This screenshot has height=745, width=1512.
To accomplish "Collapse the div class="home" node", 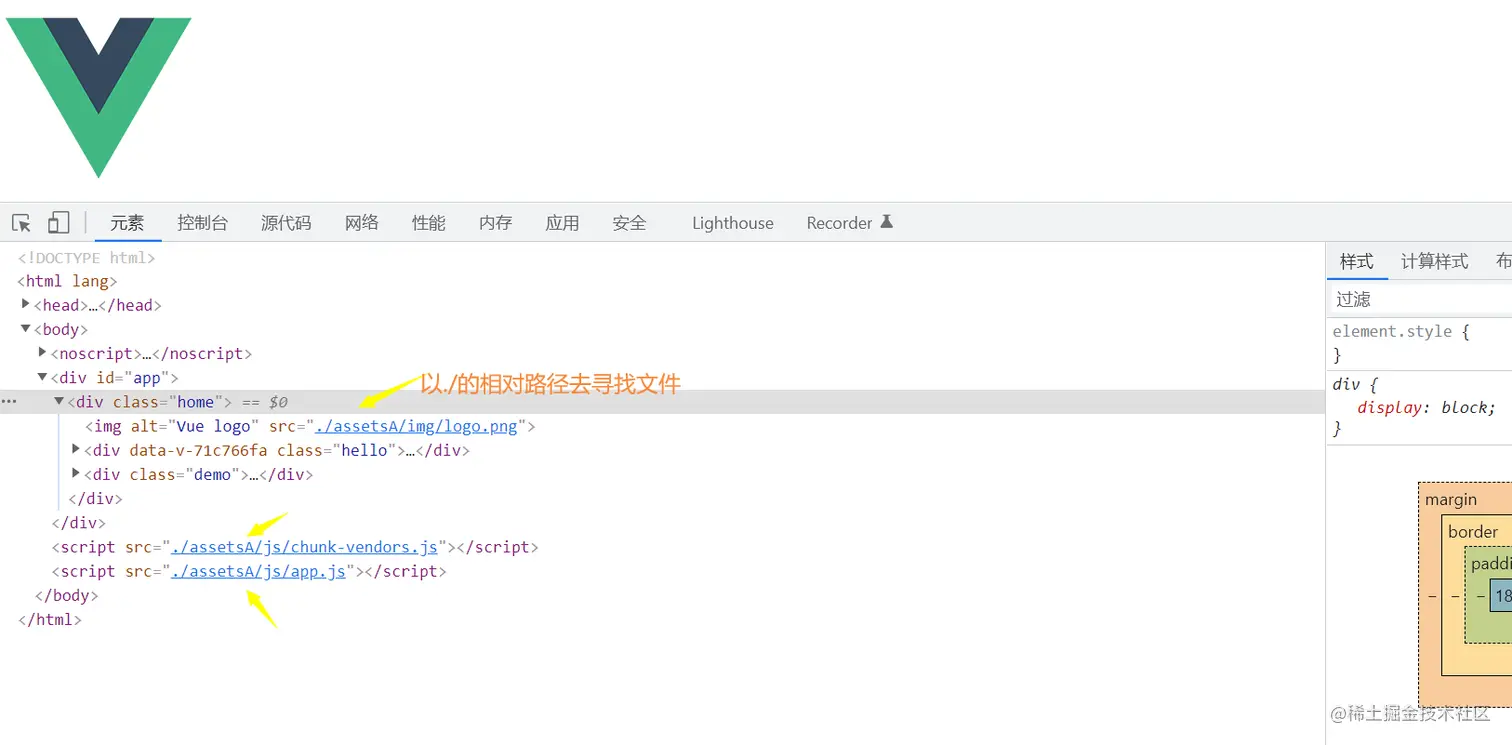I will pos(59,401).
